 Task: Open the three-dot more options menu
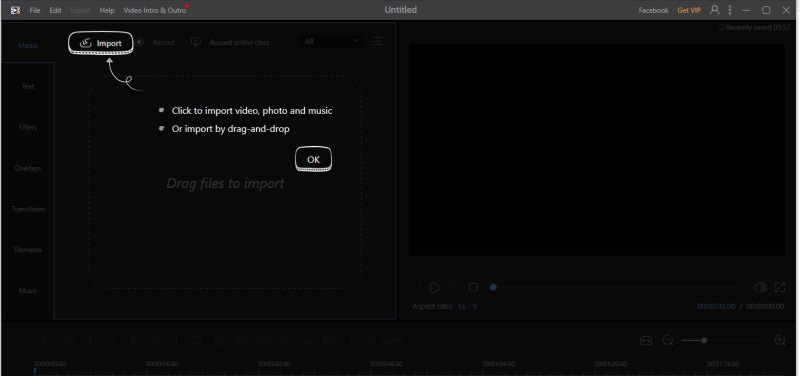pos(730,10)
